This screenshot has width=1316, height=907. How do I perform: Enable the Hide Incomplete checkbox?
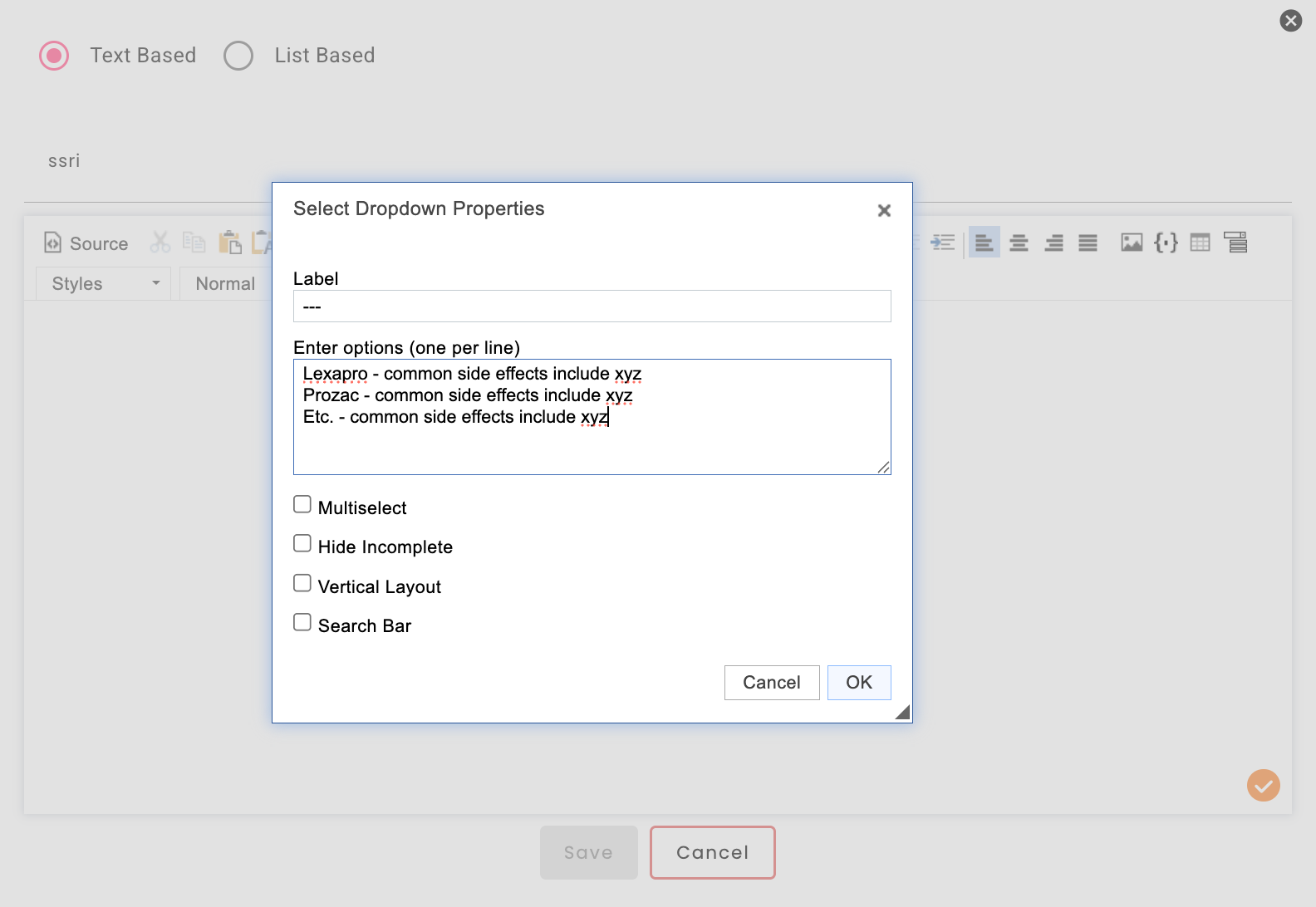pos(302,543)
